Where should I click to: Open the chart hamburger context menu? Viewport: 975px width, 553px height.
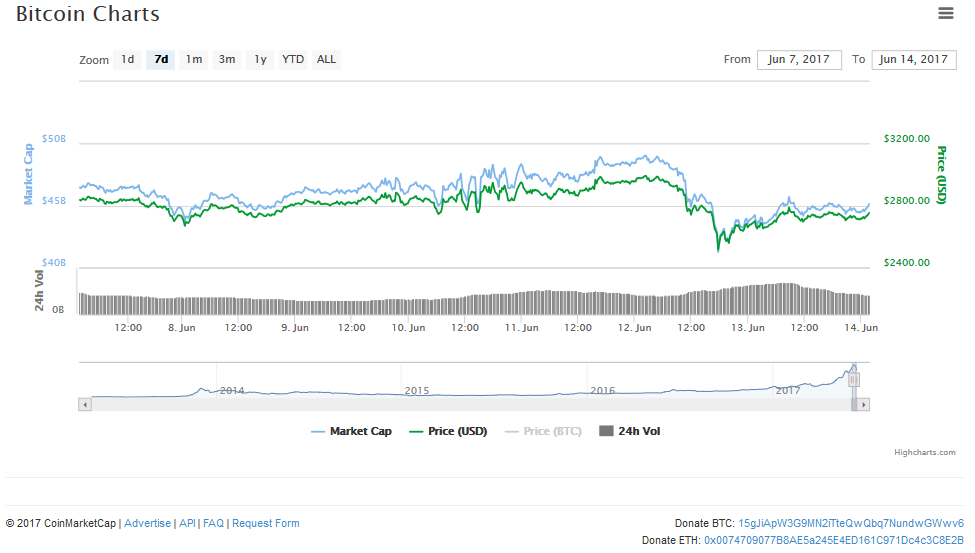point(946,13)
